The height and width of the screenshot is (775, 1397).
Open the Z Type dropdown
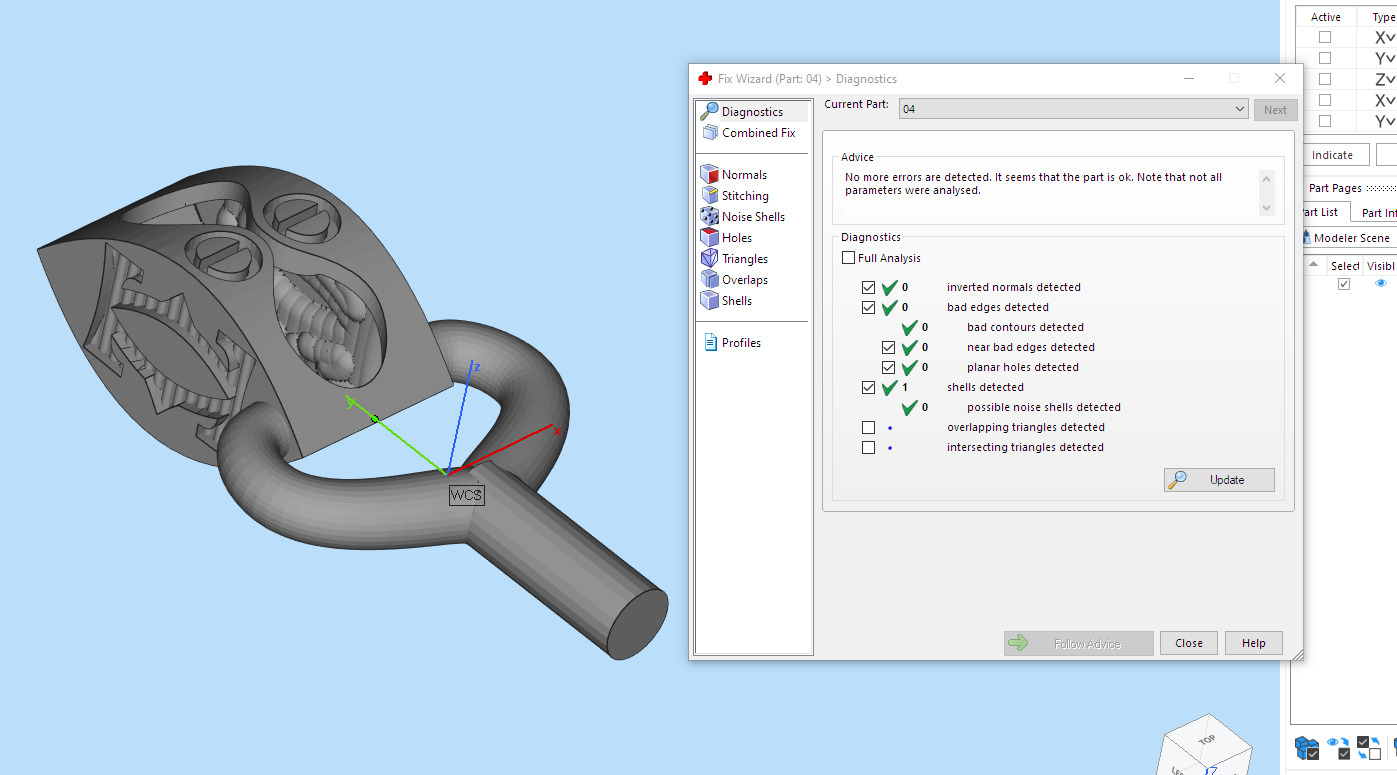click(1384, 79)
